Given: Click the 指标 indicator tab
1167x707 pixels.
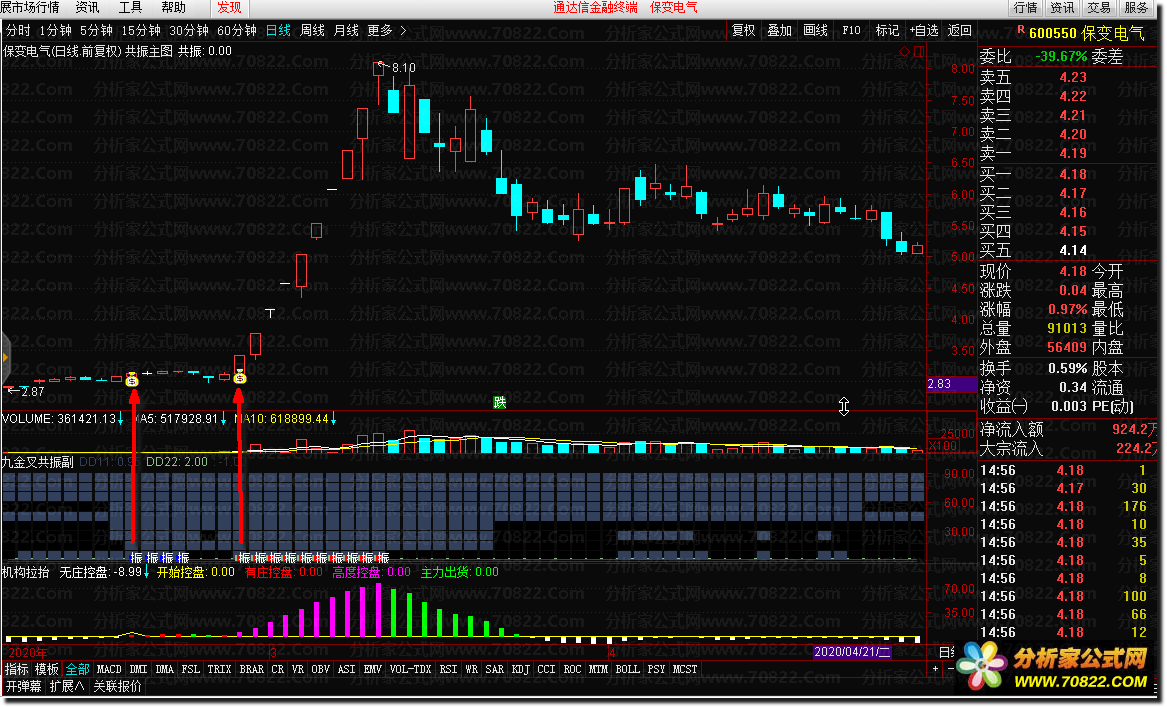Looking at the screenshot, I should [x=16, y=669].
